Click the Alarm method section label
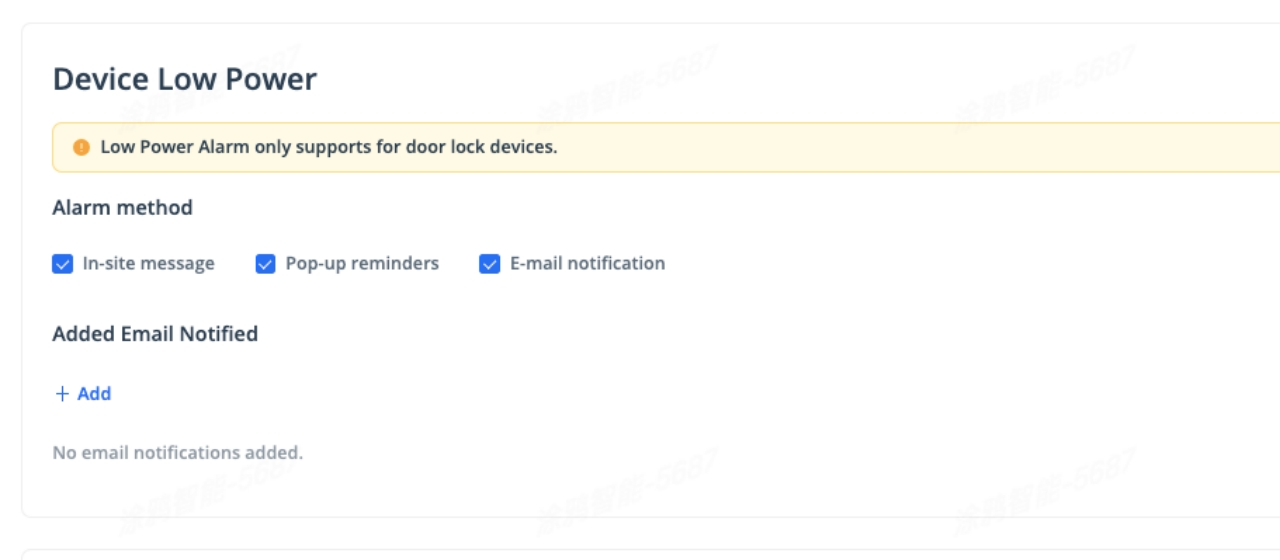The width and height of the screenshot is (1280, 560). [122, 208]
